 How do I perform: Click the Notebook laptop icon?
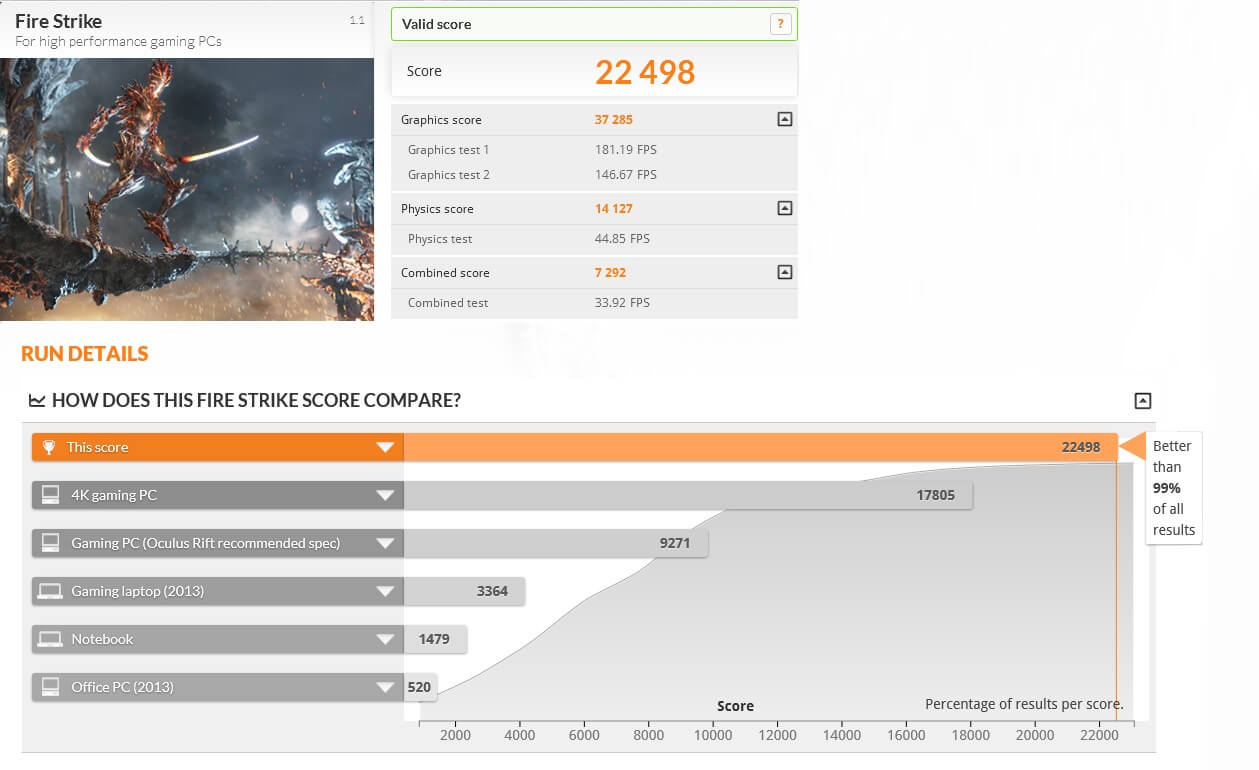coord(49,639)
